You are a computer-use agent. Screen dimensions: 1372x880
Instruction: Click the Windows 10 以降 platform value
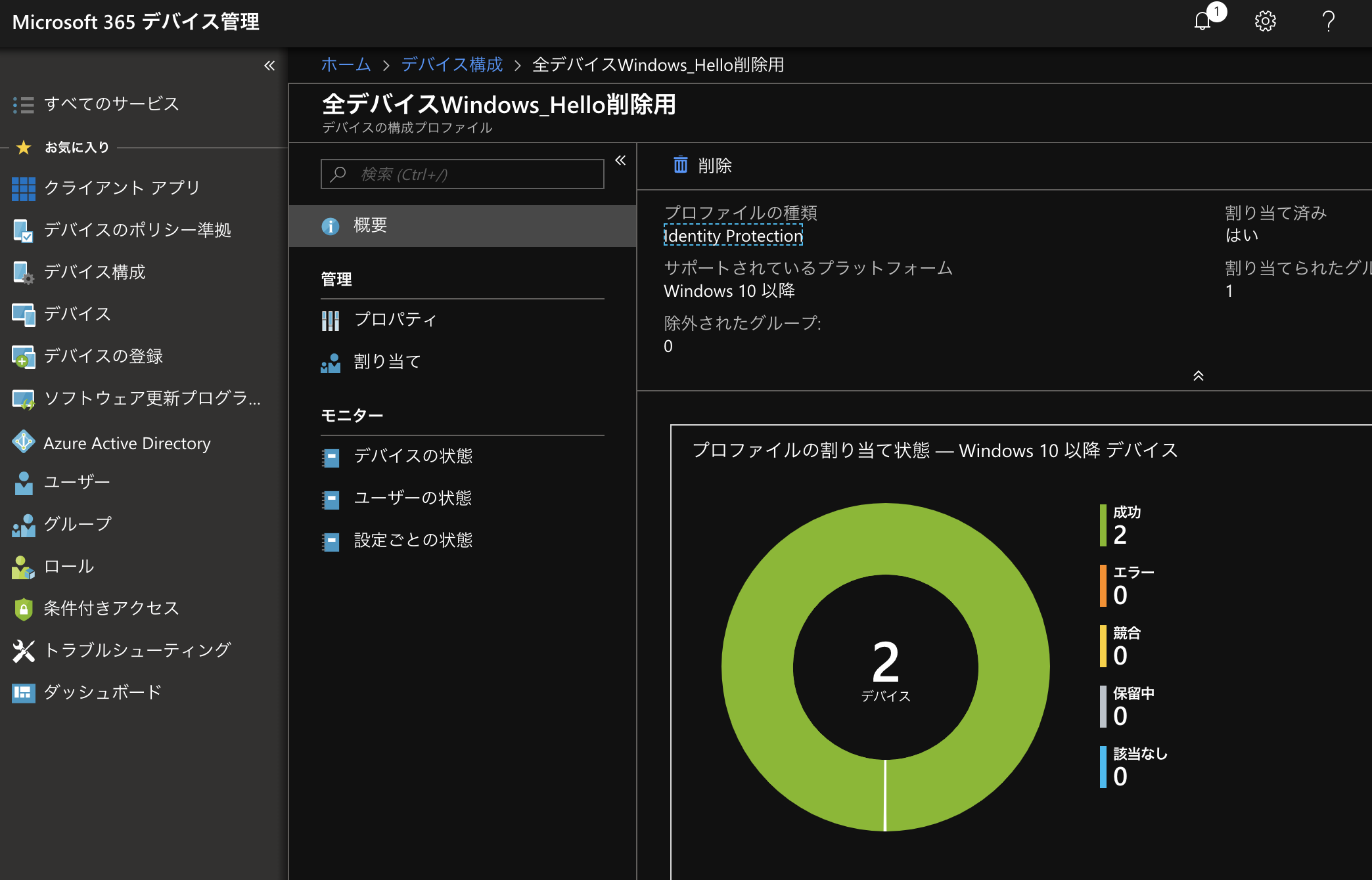(729, 291)
